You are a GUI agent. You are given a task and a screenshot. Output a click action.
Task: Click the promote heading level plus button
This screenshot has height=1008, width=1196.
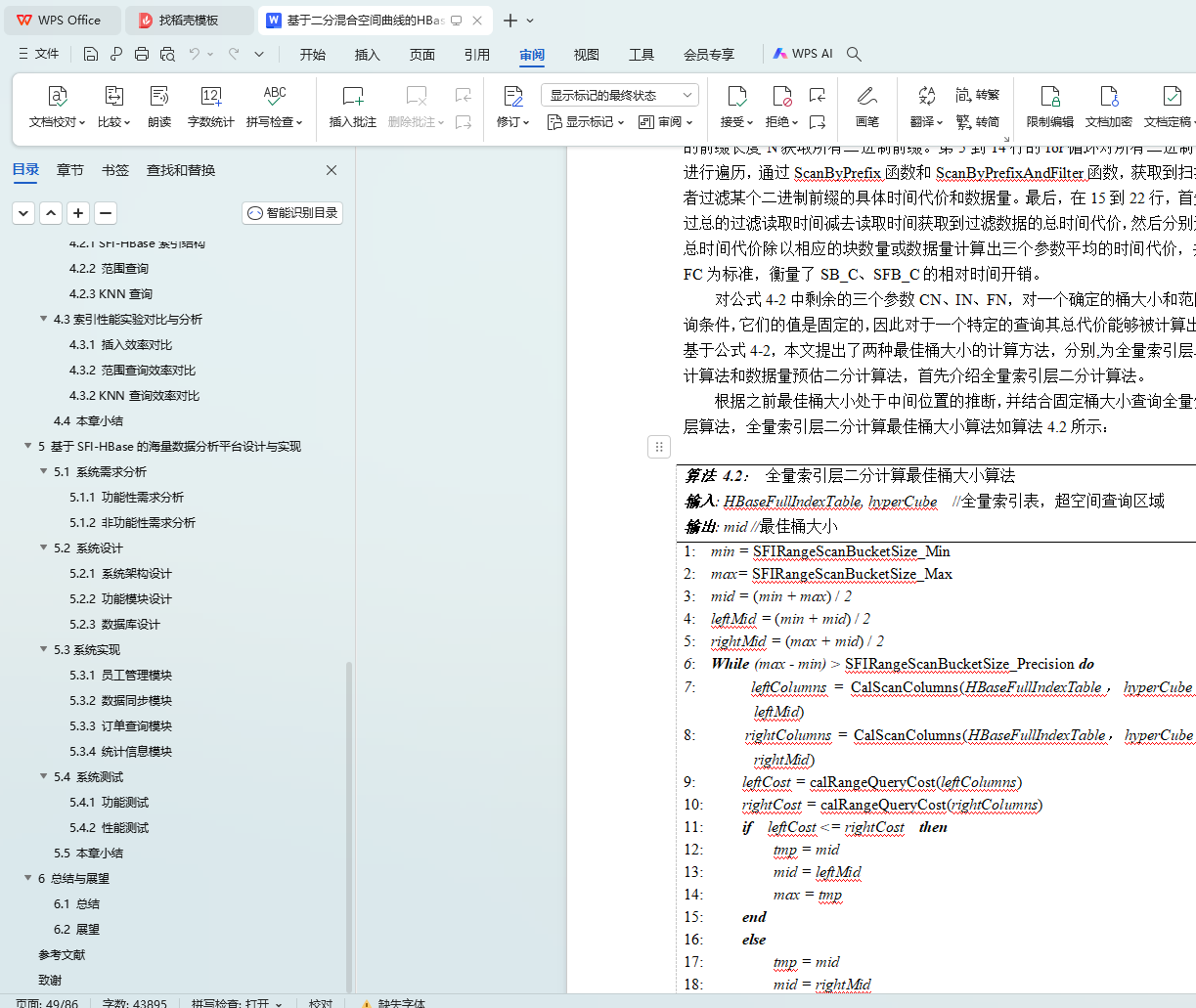coord(78,213)
